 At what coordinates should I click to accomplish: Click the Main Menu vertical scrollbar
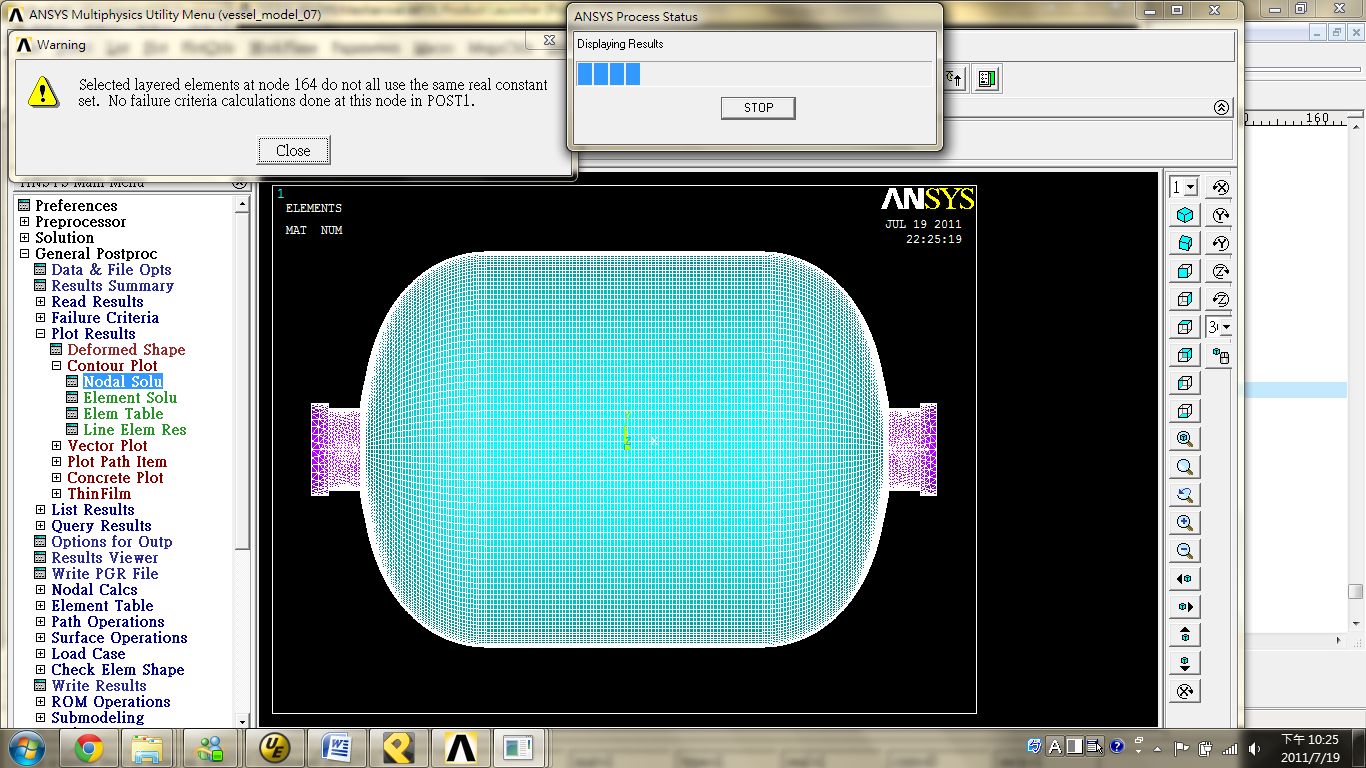241,462
